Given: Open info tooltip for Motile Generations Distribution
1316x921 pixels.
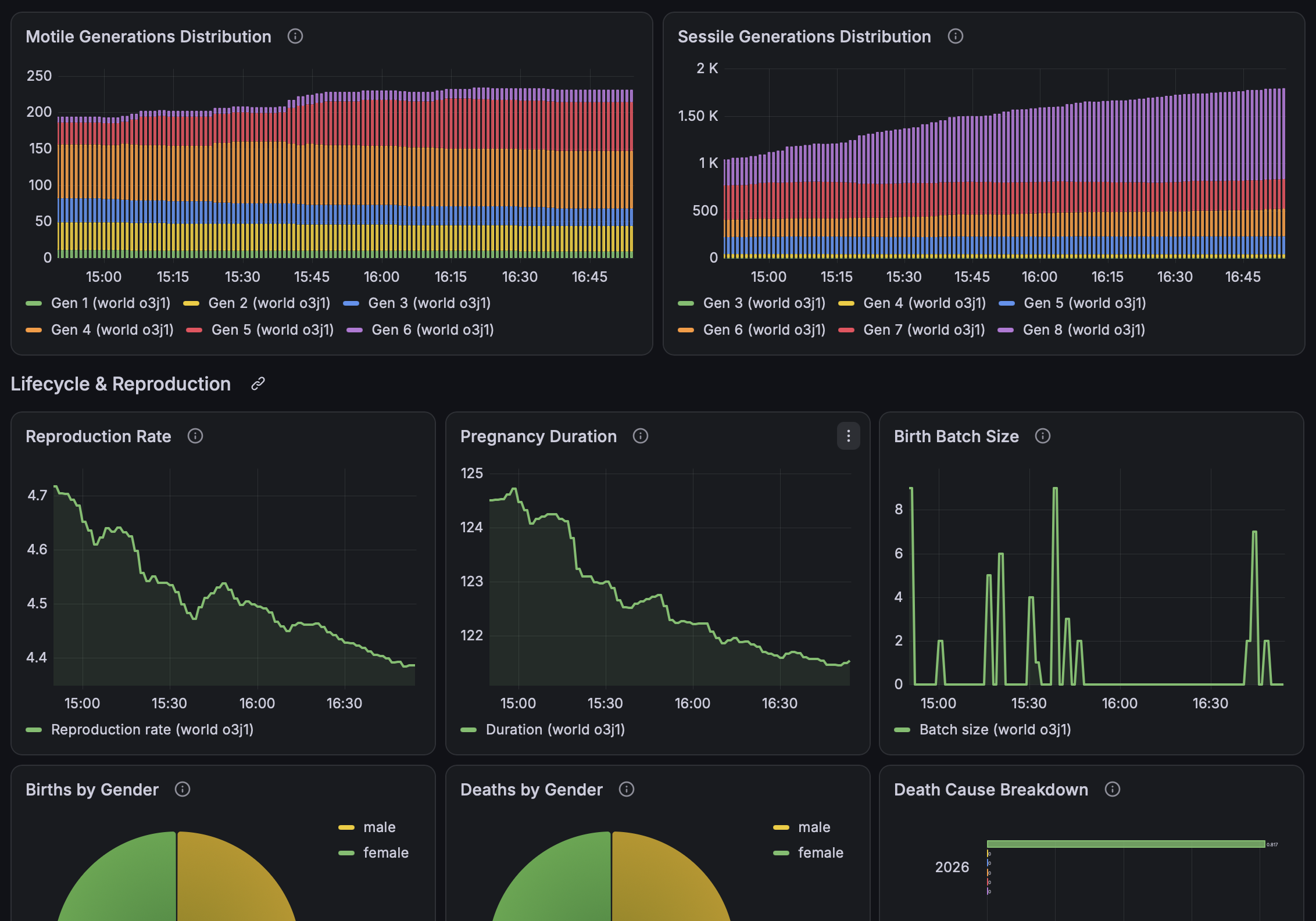Looking at the screenshot, I should pos(295,37).
